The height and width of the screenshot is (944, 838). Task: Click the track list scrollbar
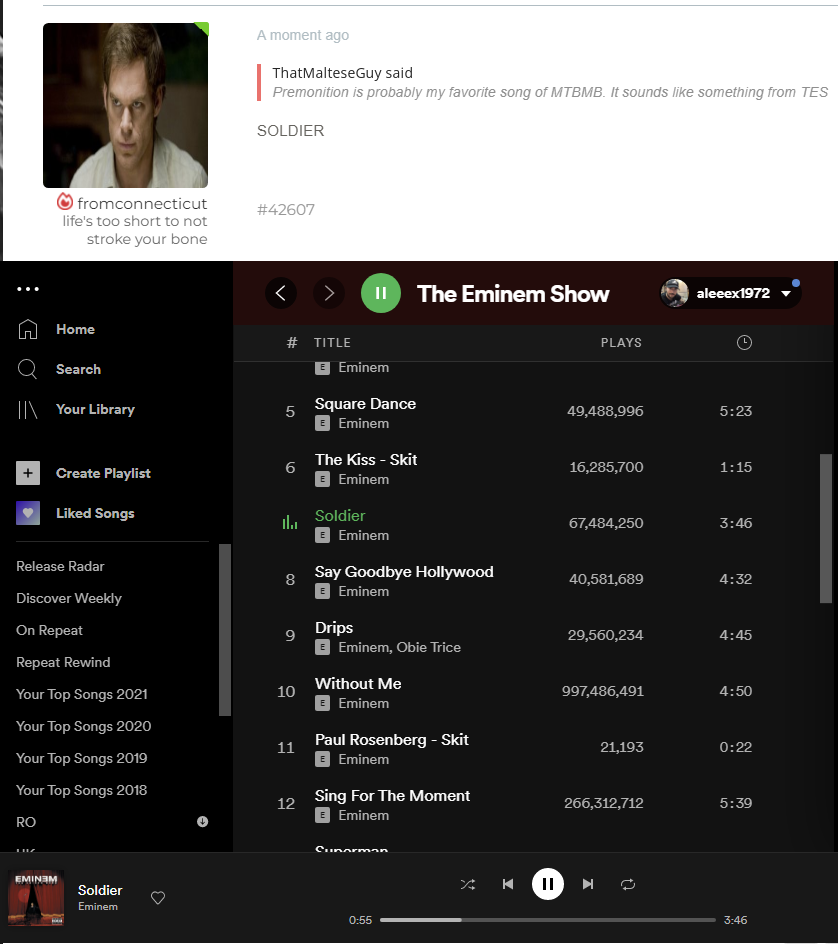(826, 528)
